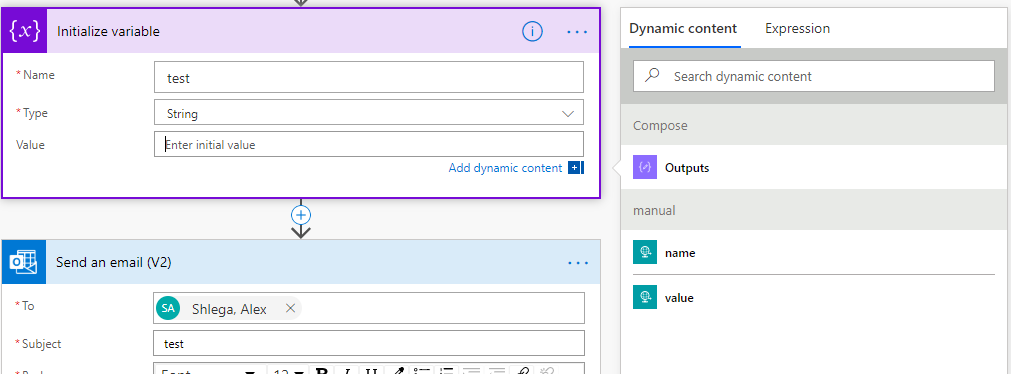Open the Send an email ellipsis menu
Image resolution: width=1011 pixels, height=374 pixels.
click(x=578, y=263)
